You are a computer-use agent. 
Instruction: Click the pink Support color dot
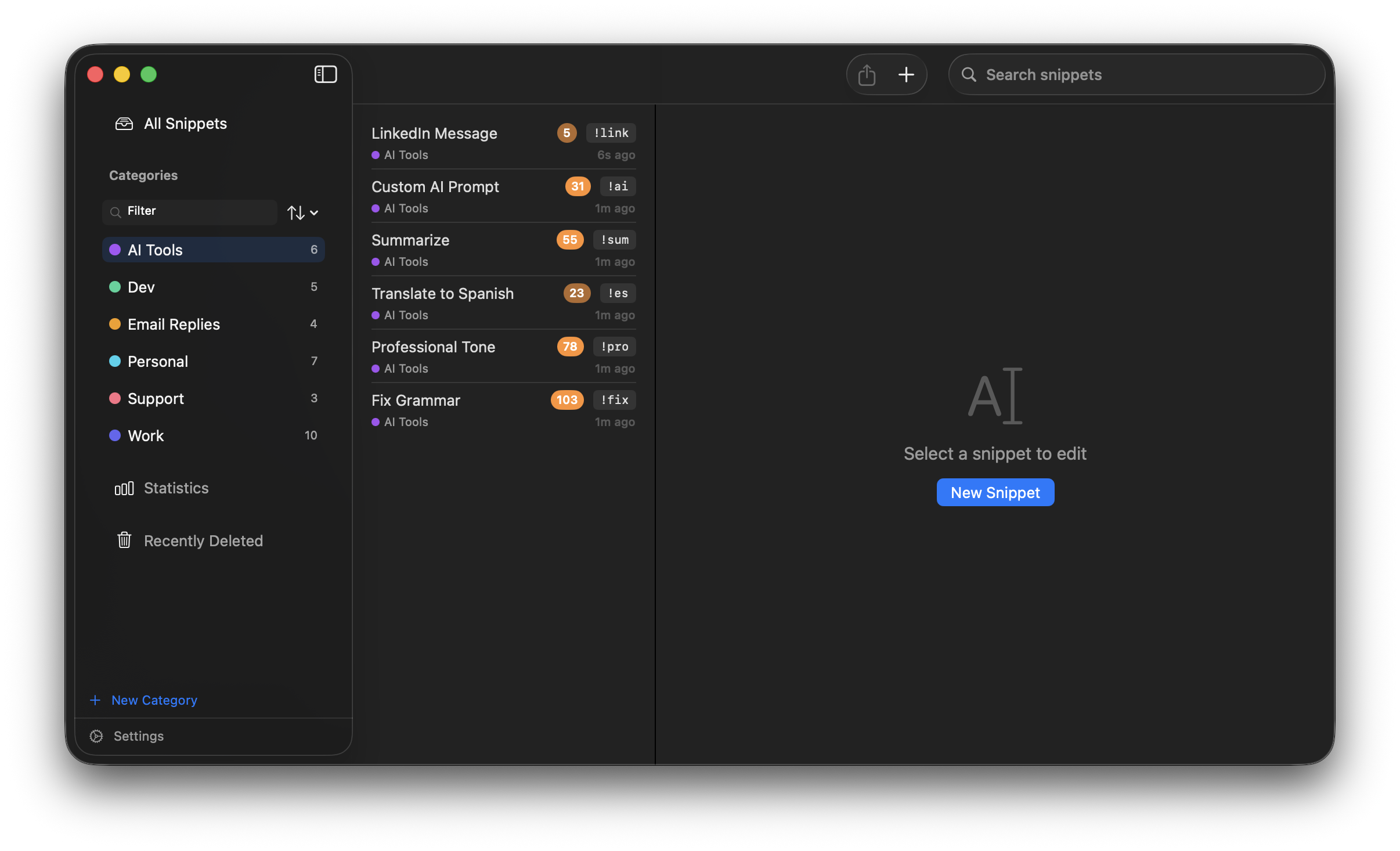click(x=115, y=398)
